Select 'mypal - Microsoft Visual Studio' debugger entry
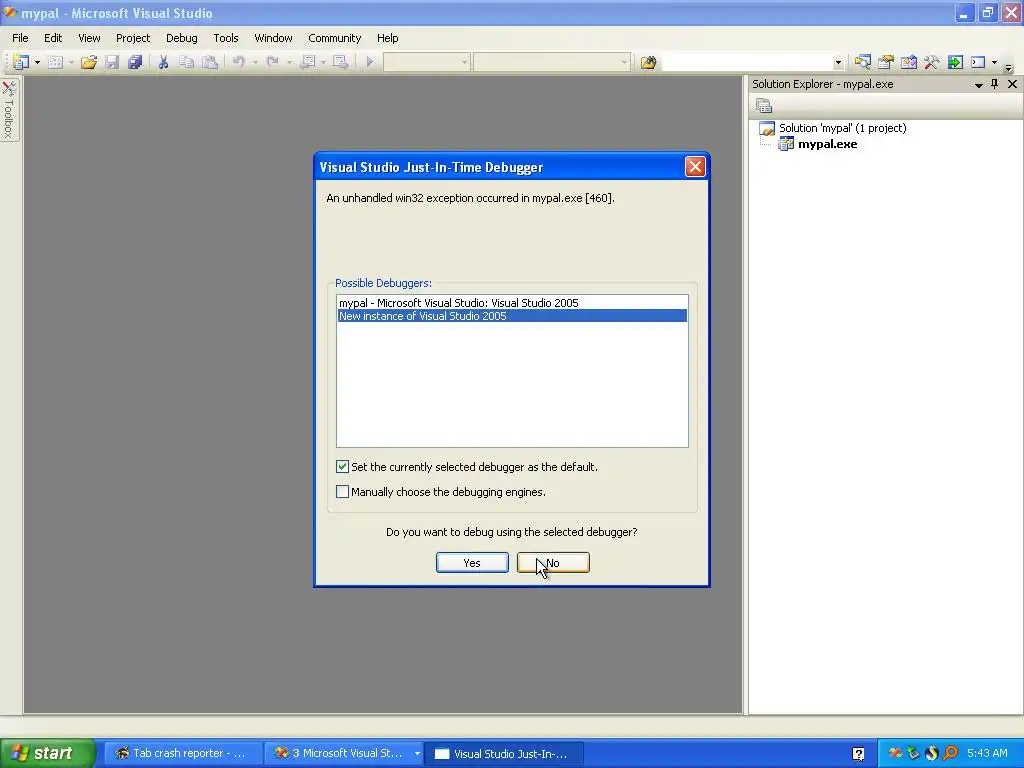This screenshot has width=1024, height=768. click(512, 303)
